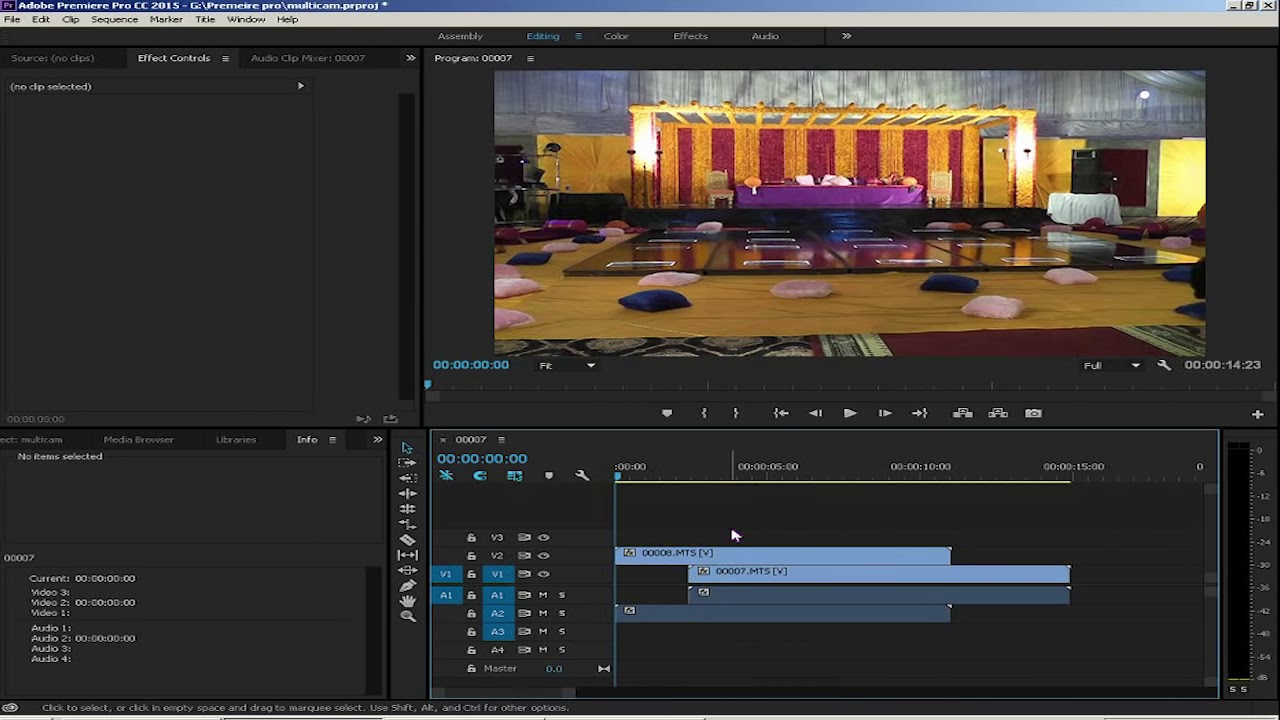The height and width of the screenshot is (720, 1280).
Task: Open Effect Controls panel menu
Action: [225, 58]
